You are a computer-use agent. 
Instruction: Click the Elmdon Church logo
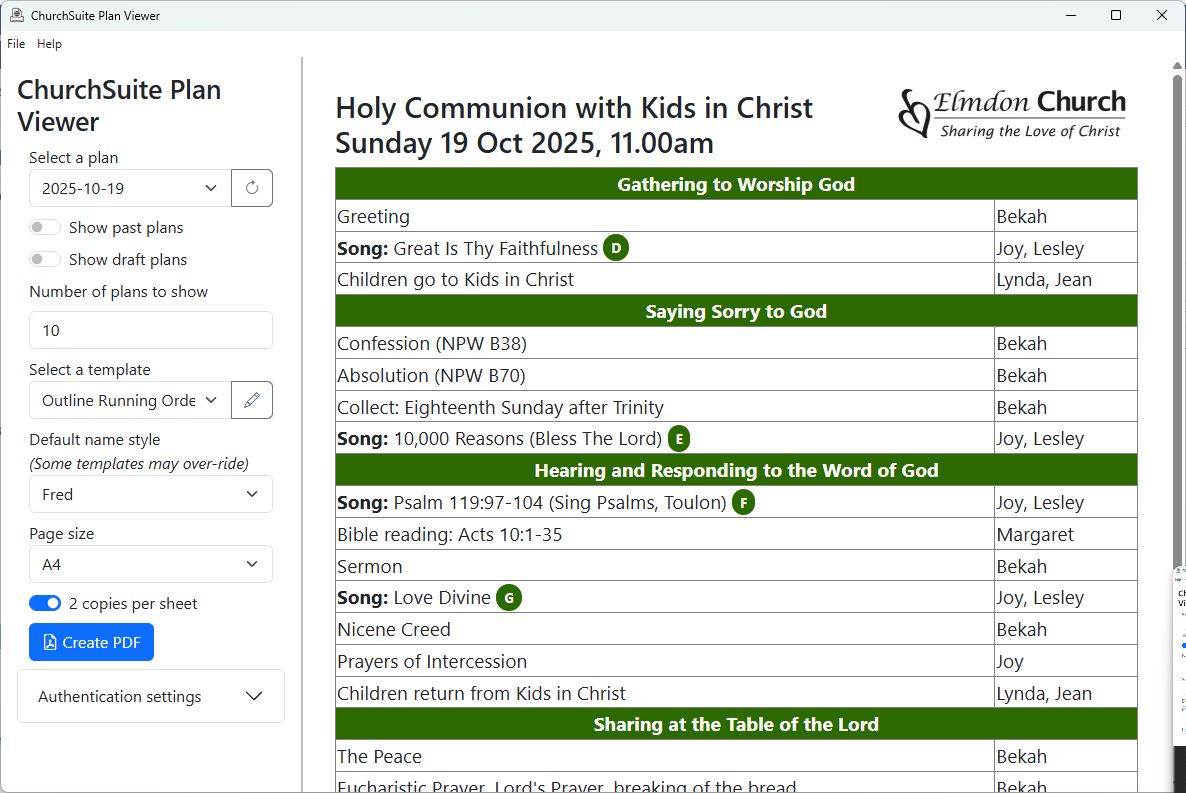tap(1012, 114)
